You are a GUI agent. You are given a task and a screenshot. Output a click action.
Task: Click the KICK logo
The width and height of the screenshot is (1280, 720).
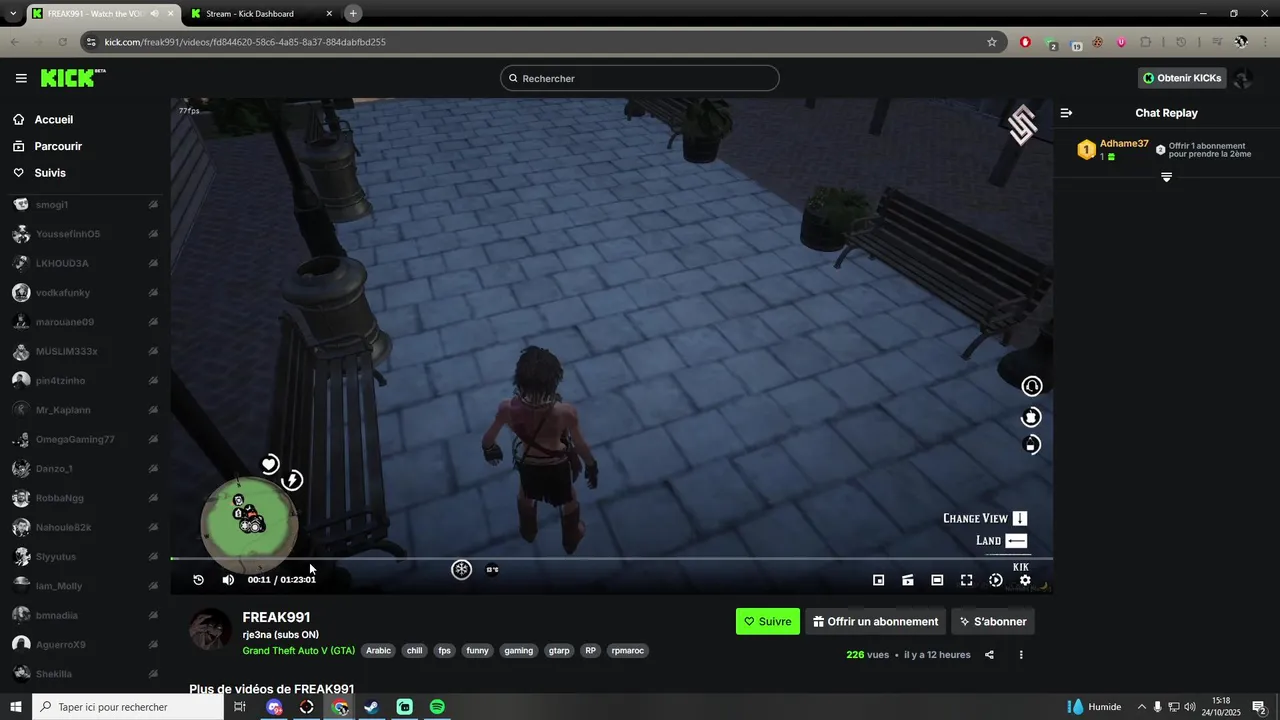73,78
